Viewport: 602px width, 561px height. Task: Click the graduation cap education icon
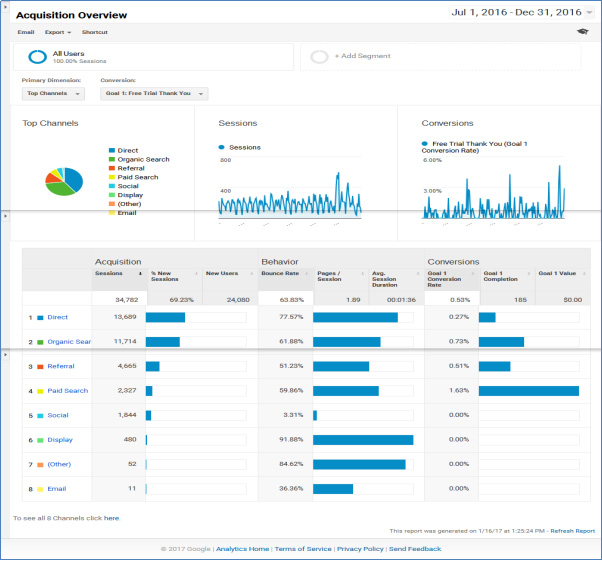[x=583, y=32]
